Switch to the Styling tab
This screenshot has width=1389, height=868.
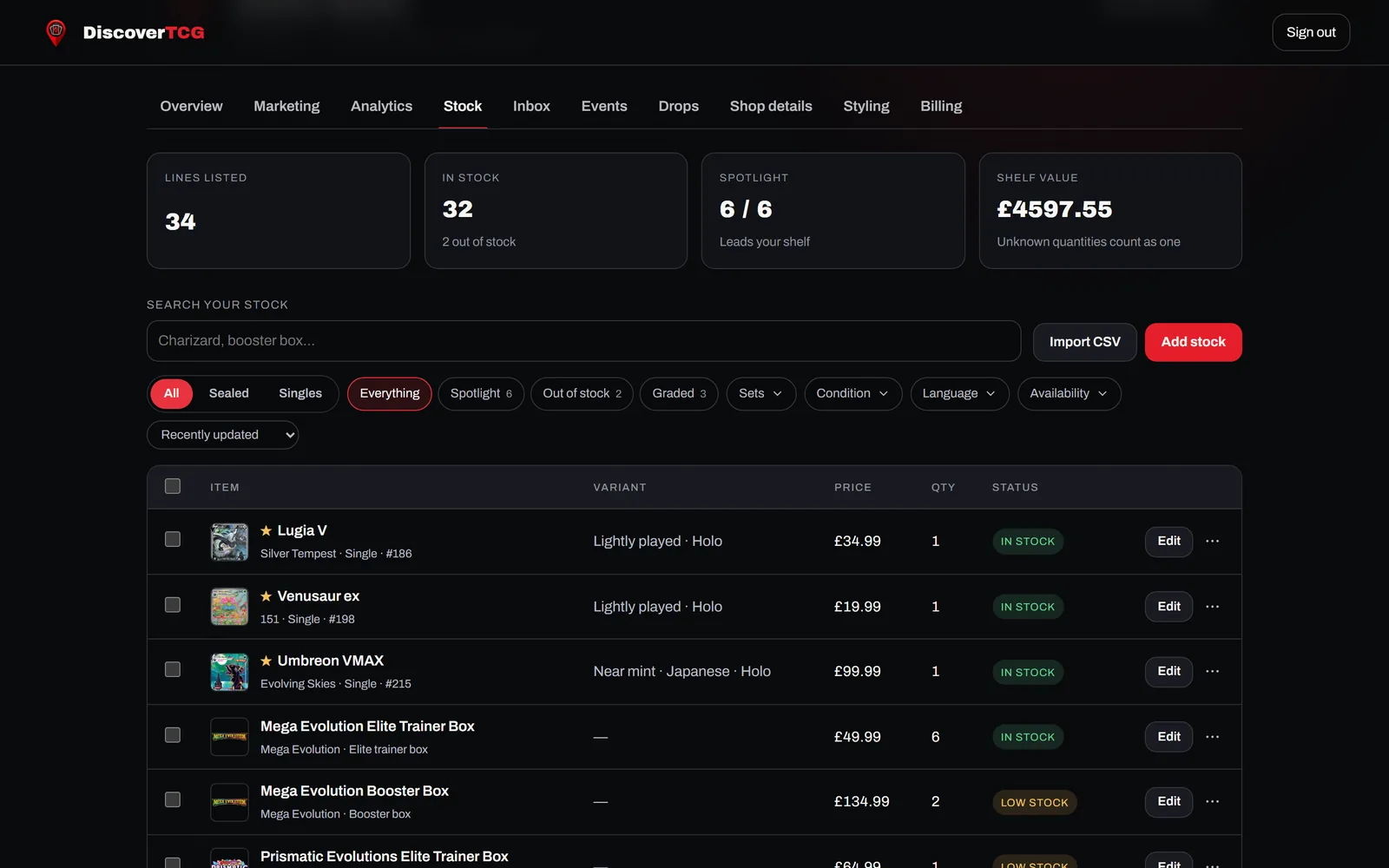[866, 106]
